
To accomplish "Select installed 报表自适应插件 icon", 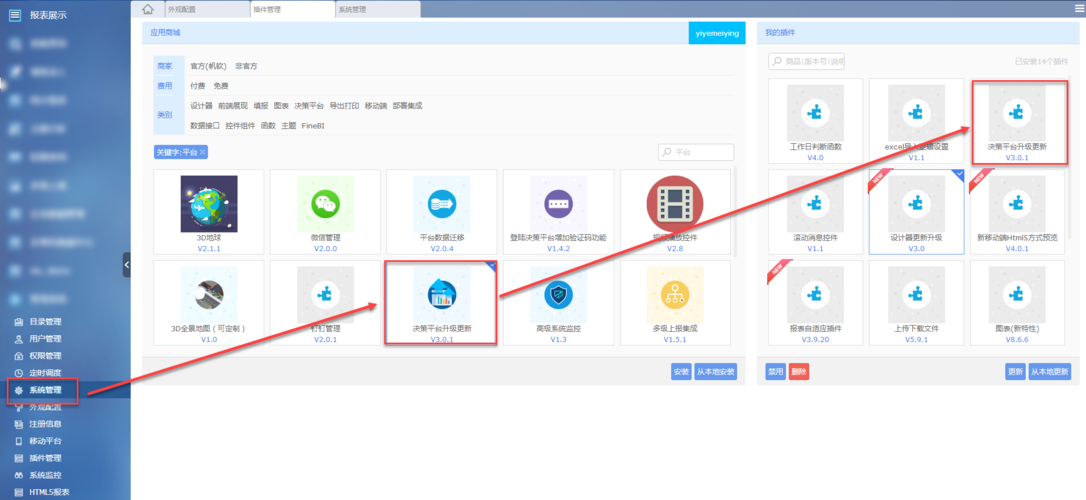I will pyautogui.click(x=815, y=295).
